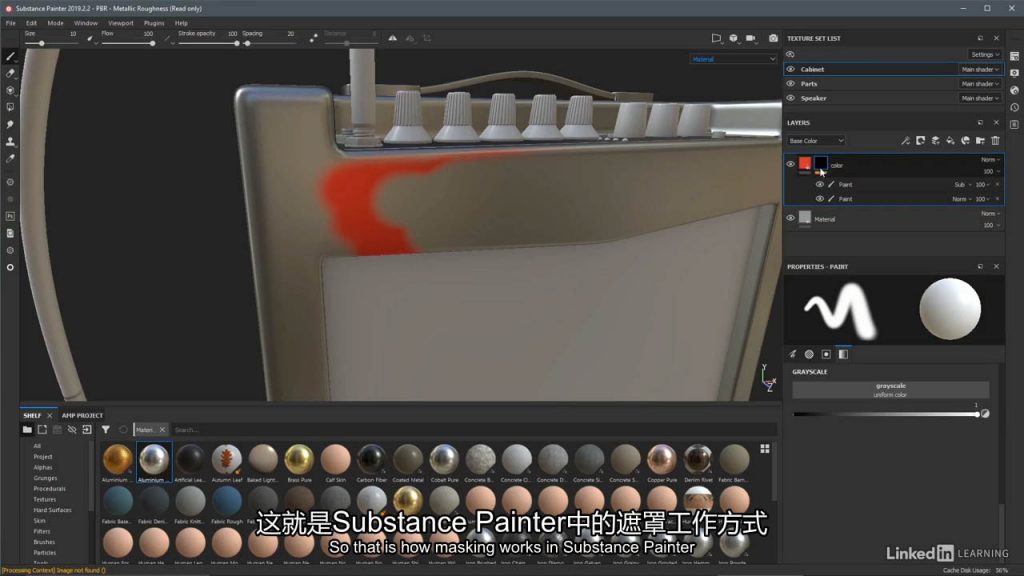Open the Mode menu
This screenshot has height=576, width=1024.
coord(56,23)
